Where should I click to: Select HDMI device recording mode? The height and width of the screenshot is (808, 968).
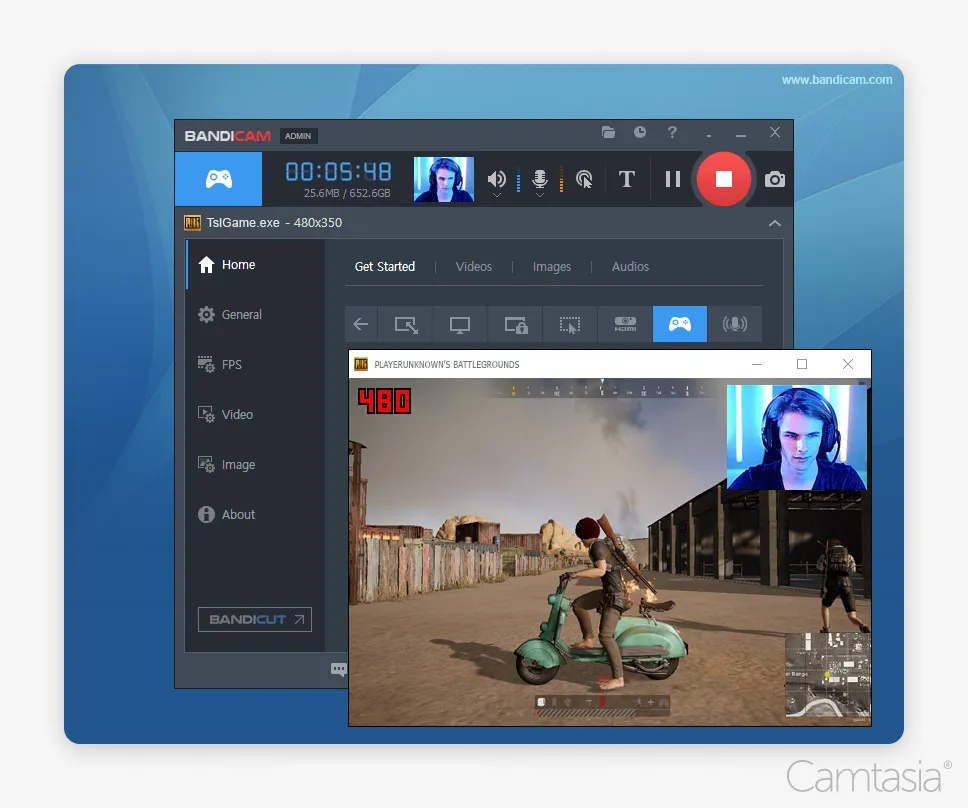click(x=625, y=324)
